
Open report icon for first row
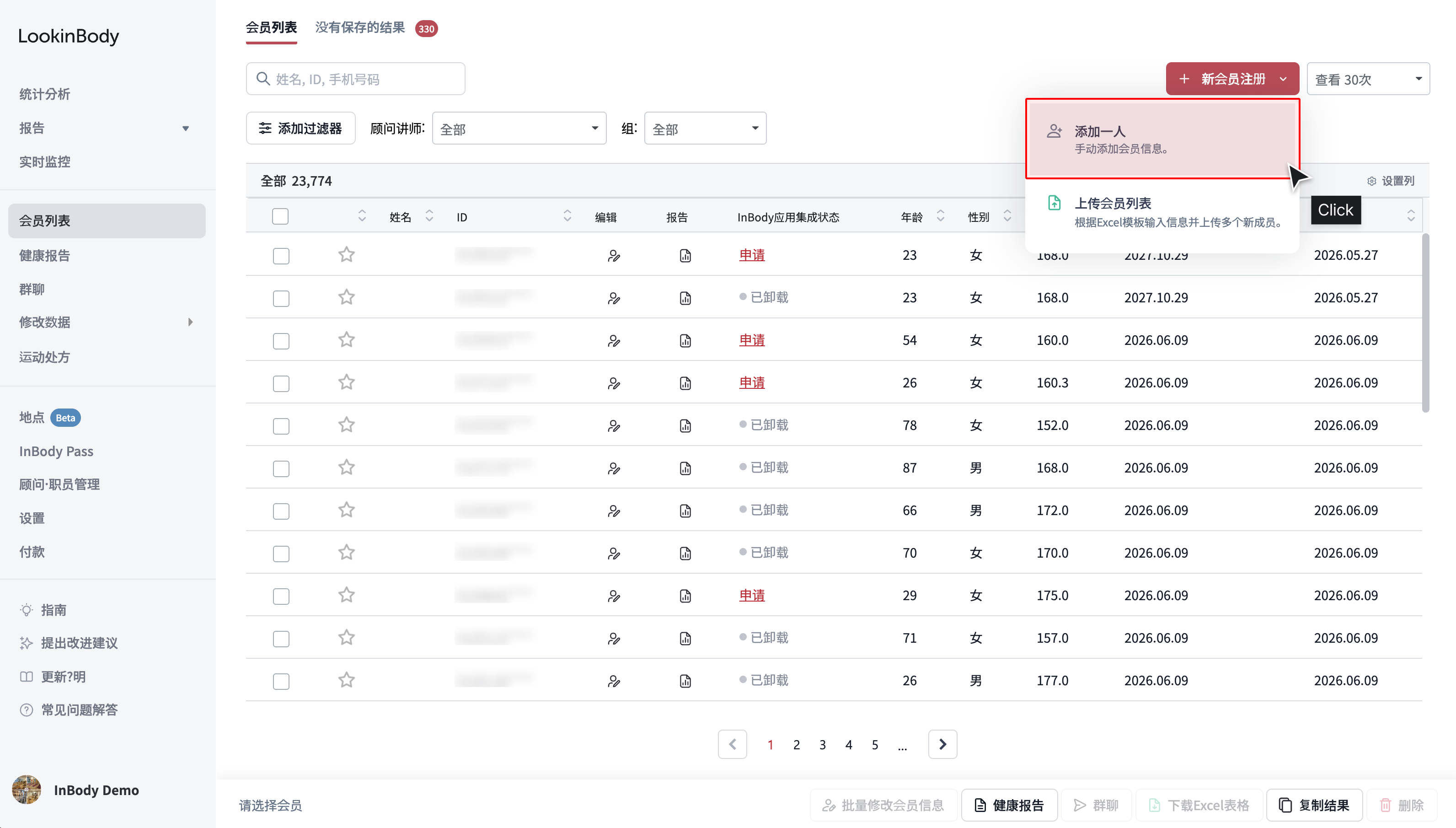coord(685,255)
